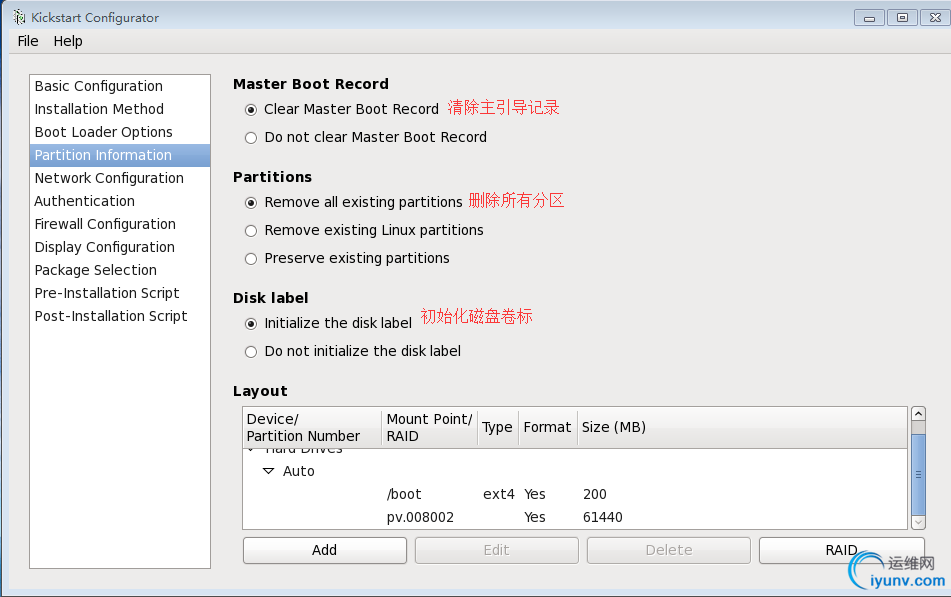Click the 200 size value
951x597 pixels.
594,494
